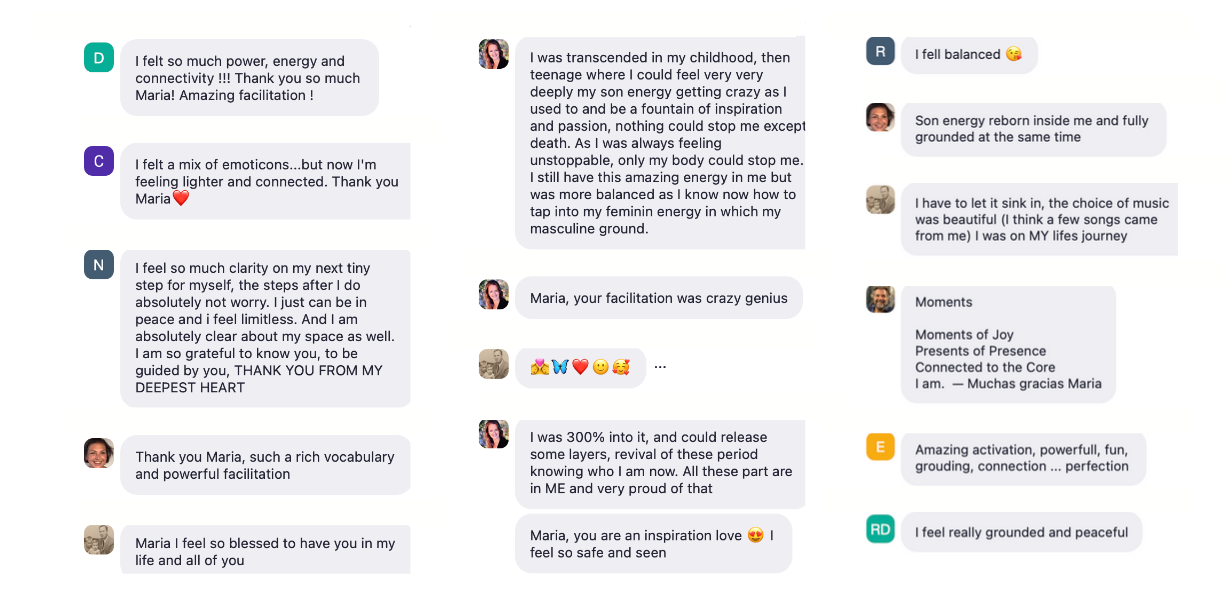Select profile photo beside the "Moments" poem message
The width and height of the screenshot is (1232, 612).
tap(880, 299)
